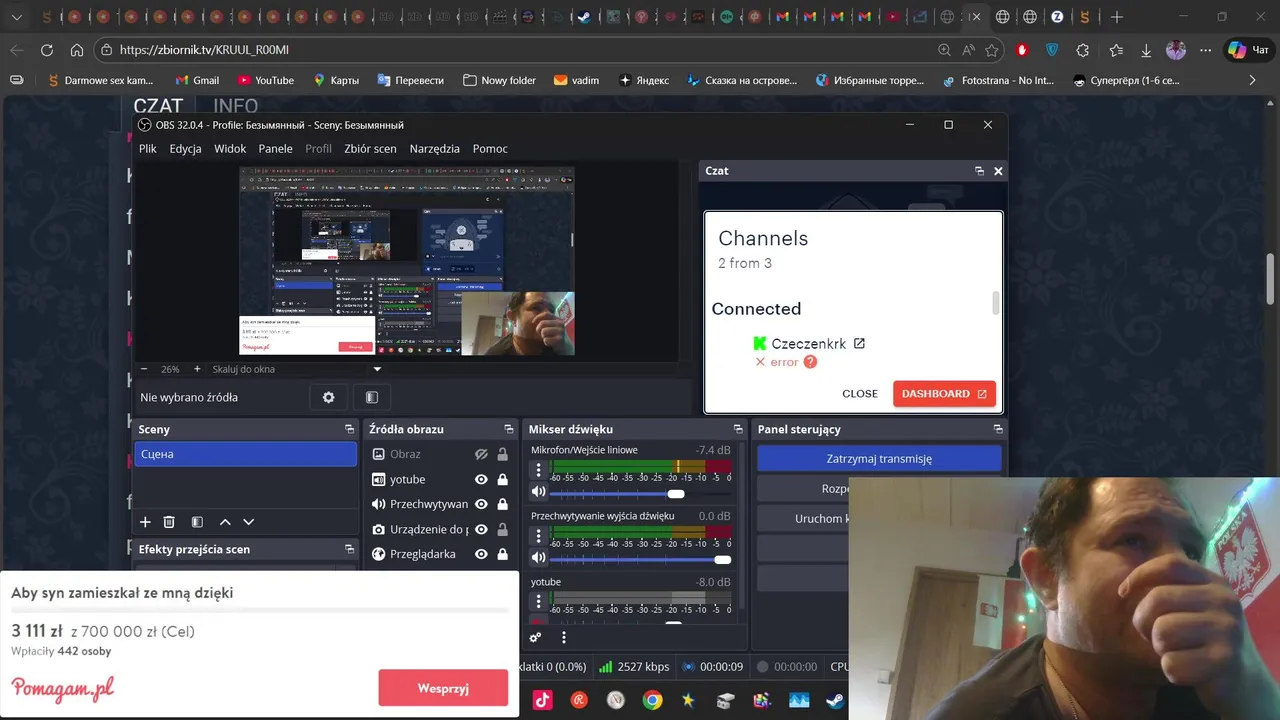Screen dimensions: 1280x720
Task: Hide the Przeglądarka source eye icon
Action: pos(481,554)
